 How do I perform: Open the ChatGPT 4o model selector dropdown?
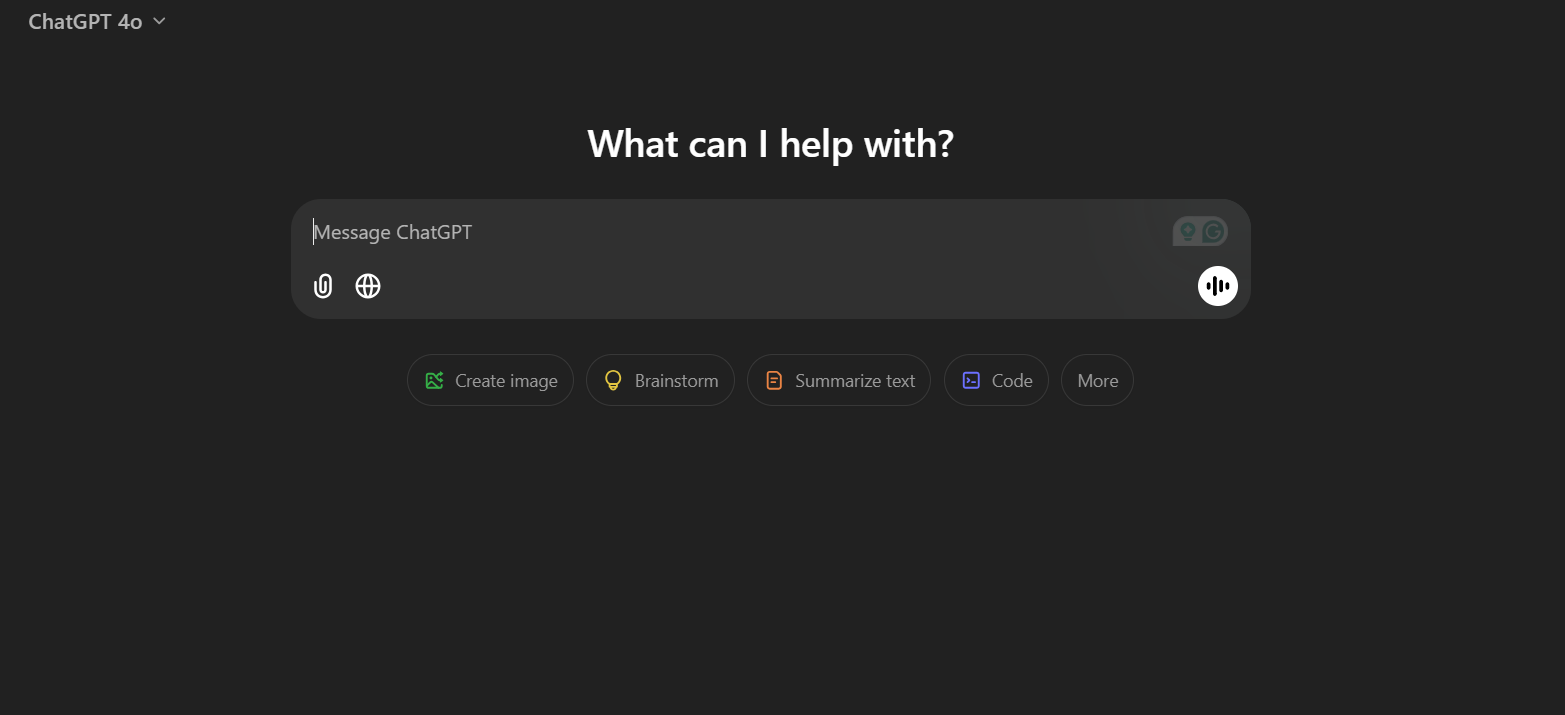click(97, 21)
